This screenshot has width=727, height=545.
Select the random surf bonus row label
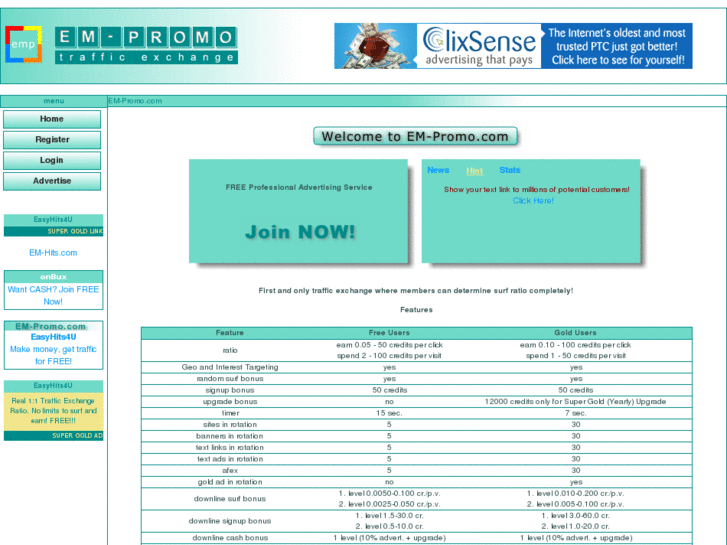pos(230,378)
